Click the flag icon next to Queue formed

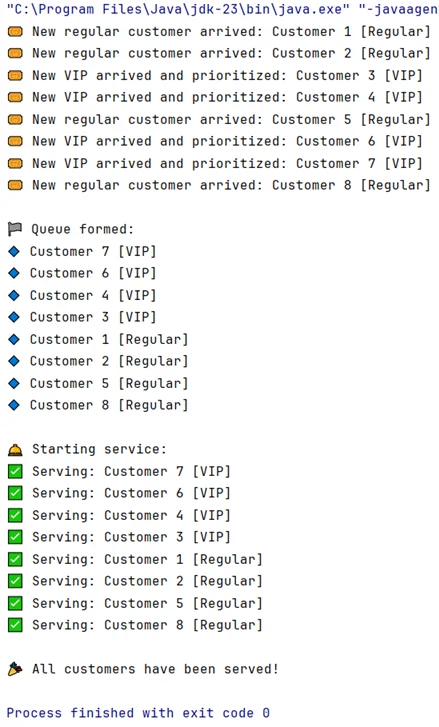coord(15,229)
